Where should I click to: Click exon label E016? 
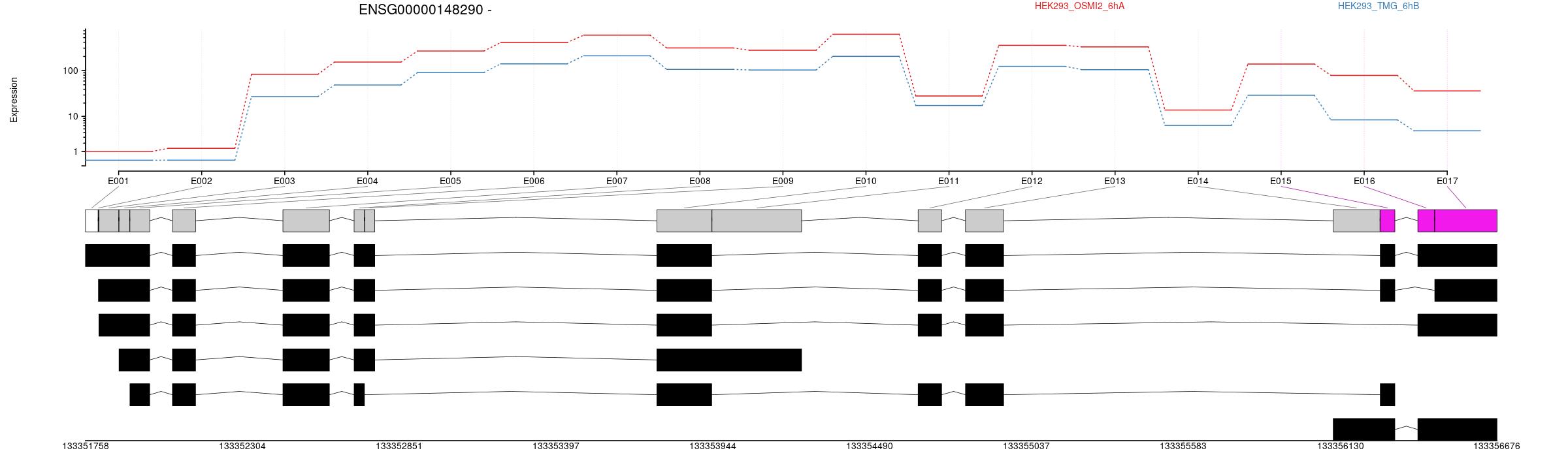tap(1364, 181)
